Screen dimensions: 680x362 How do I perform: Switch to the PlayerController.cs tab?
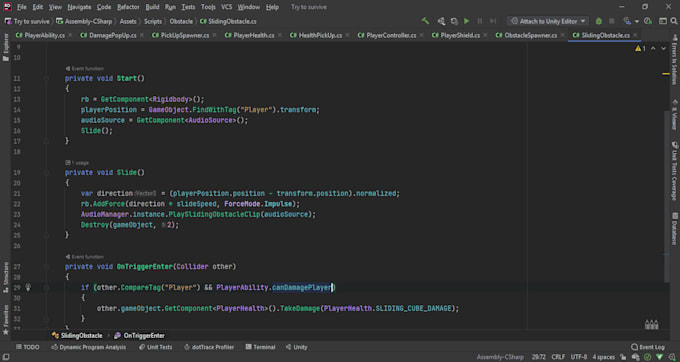pos(391,36)
